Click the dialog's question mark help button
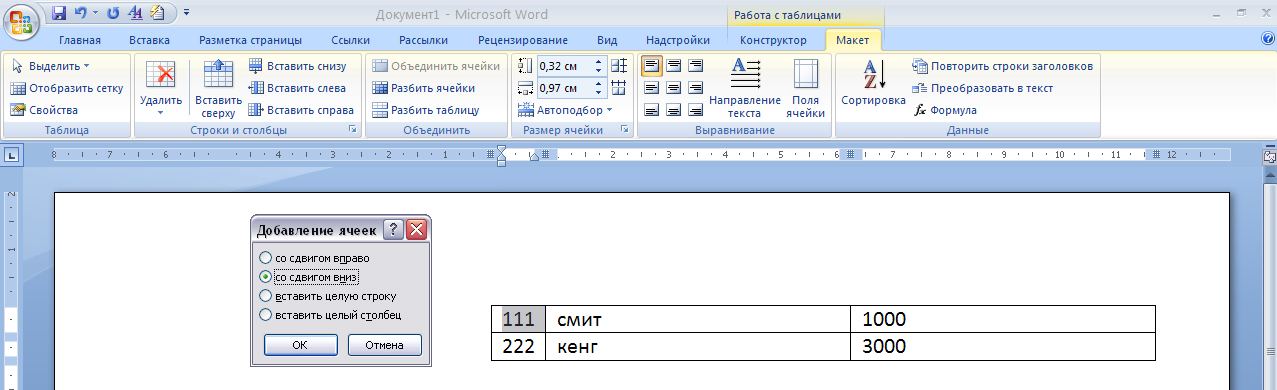Viewport: 1277px width, 390px height. click(394, 230)
